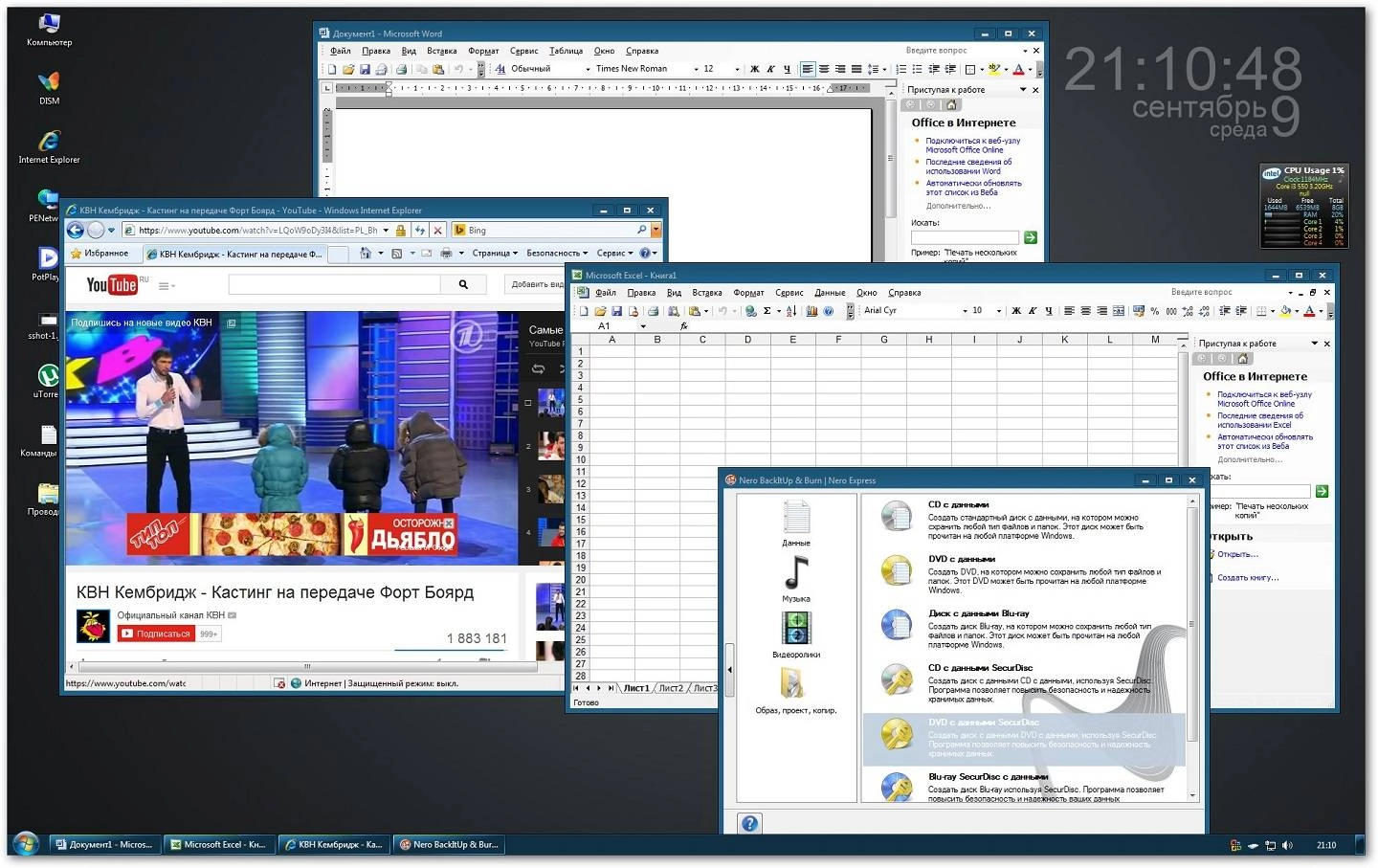
Task: Open the Данные menu in Excel
Action: coord(830,293)
